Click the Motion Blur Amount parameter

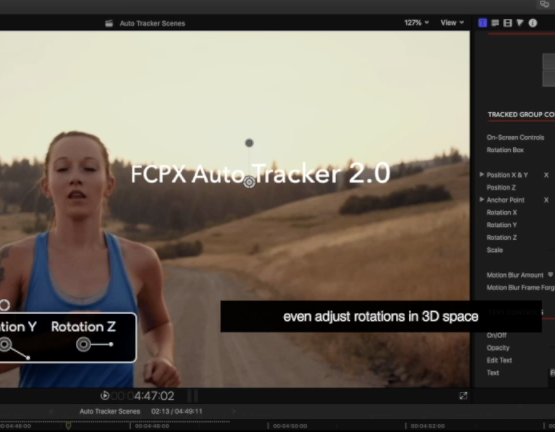pos(515,275)
